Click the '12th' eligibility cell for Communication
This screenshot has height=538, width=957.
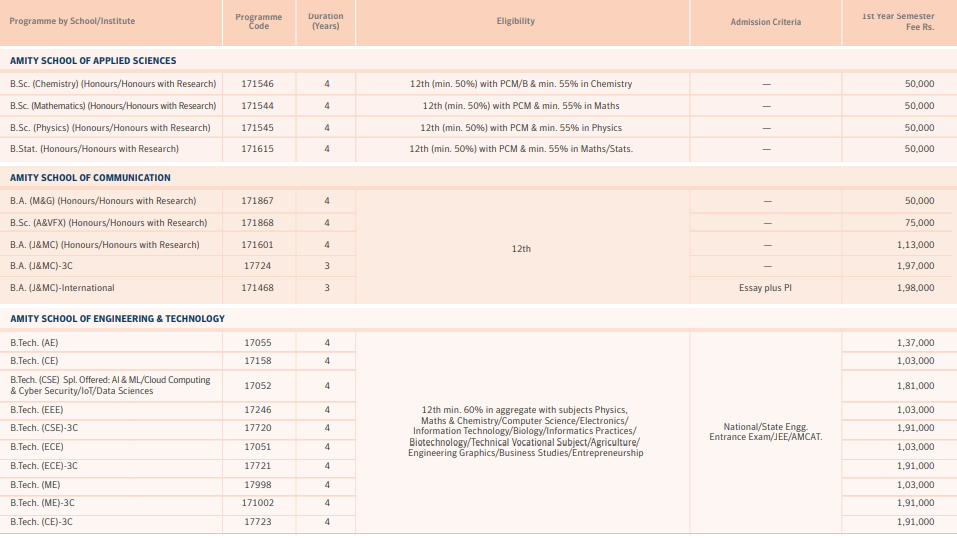point(521,249)
